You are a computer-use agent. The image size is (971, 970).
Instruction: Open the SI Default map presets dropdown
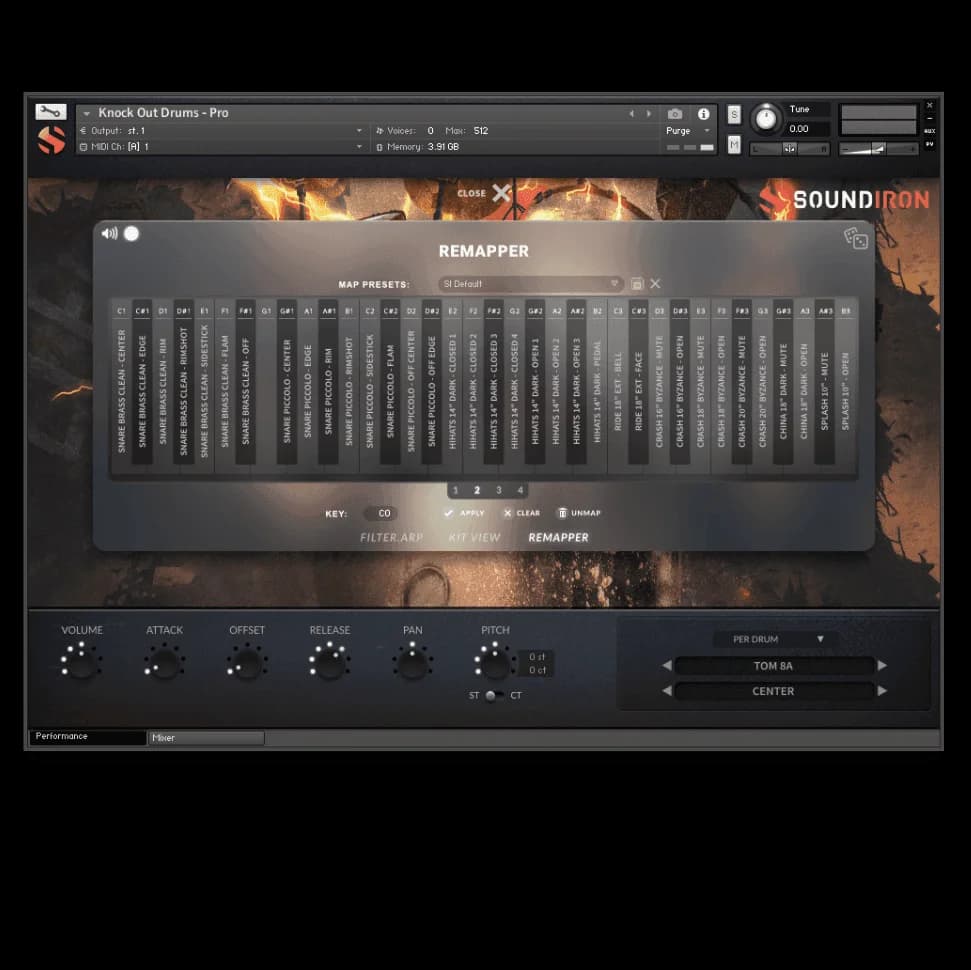530,284
